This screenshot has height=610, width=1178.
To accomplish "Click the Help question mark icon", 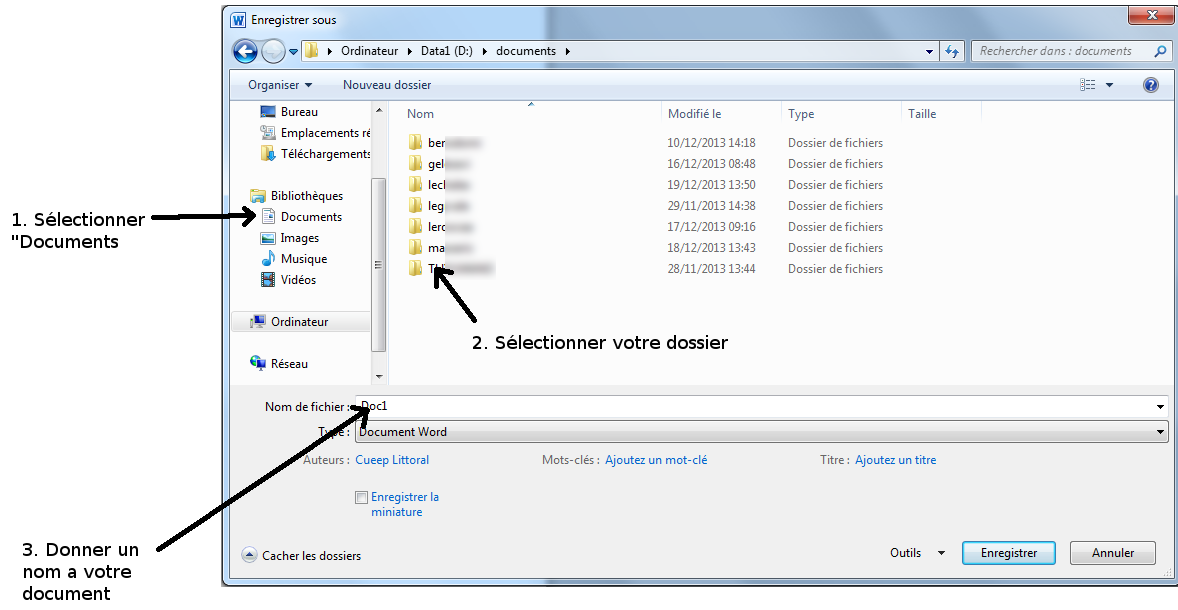I will click(1150, 85).
